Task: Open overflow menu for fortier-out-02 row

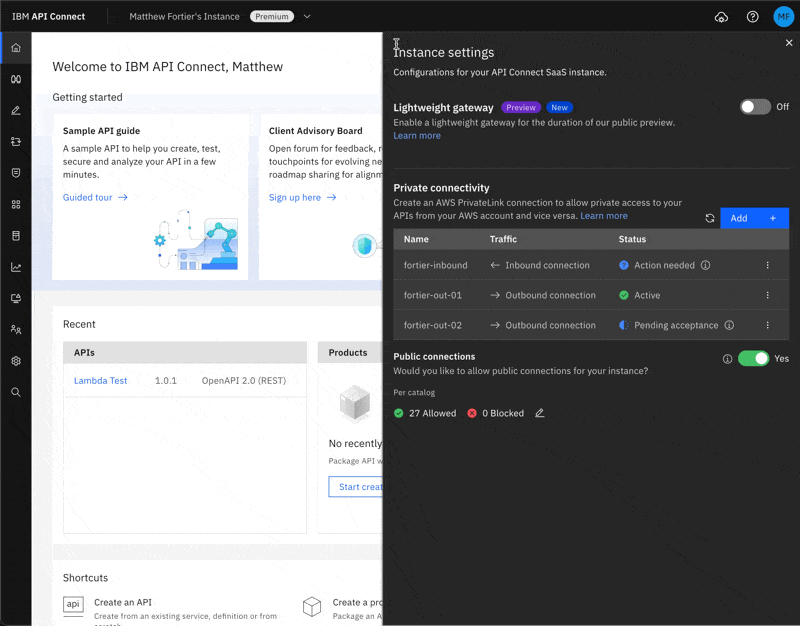Action: pyautogui.click(x=768, y=325)
